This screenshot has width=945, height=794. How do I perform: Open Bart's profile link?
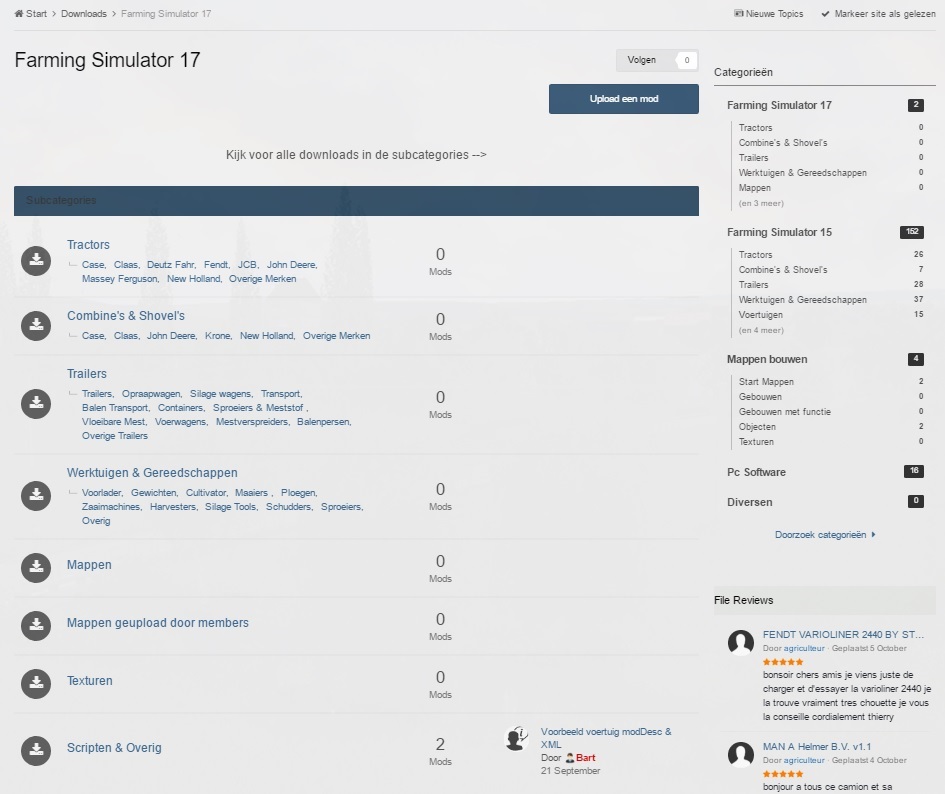click(585, 758)
